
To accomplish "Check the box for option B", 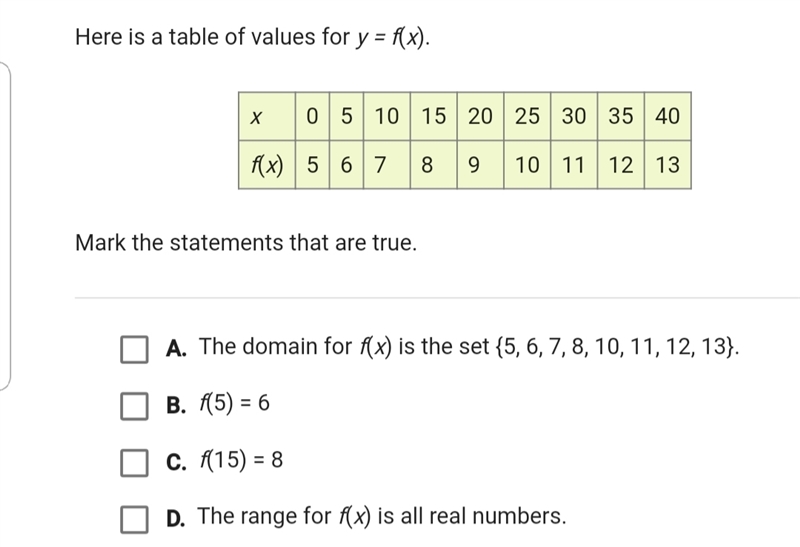I will tap(134, 406).
